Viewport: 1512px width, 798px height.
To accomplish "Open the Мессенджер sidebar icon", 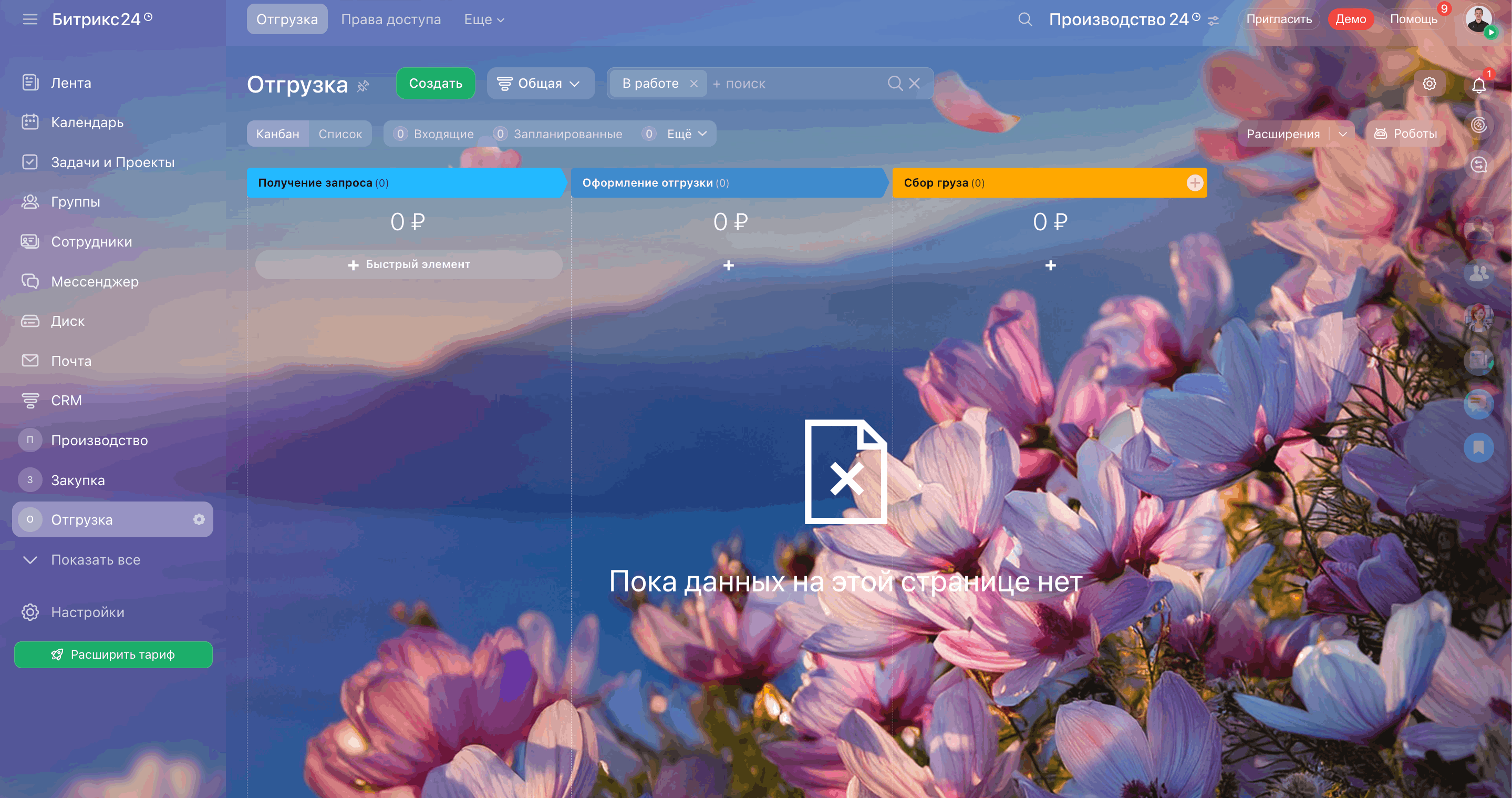I will click(30, 281).
